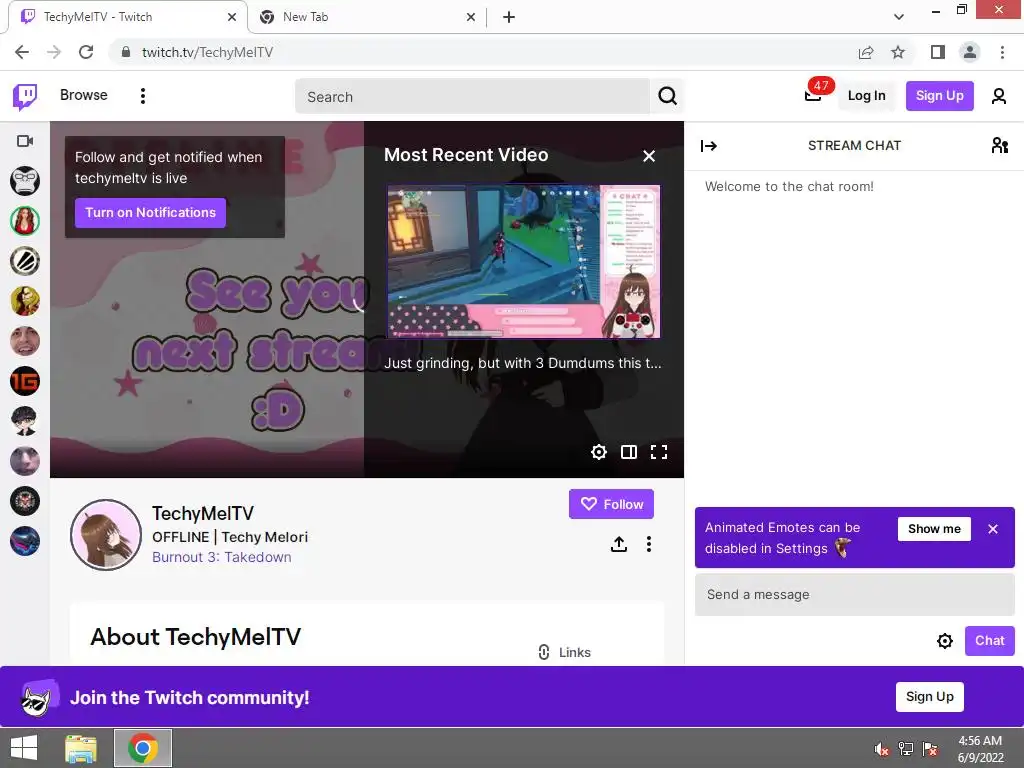Open the Just grinding video title
The height and width of the screenshot is (768, 1024).
[522, 363]
